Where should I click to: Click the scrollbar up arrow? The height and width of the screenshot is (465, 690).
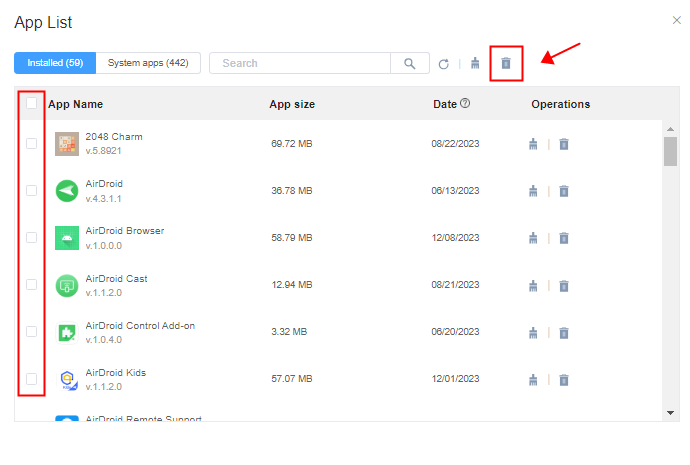click(670, 129)
